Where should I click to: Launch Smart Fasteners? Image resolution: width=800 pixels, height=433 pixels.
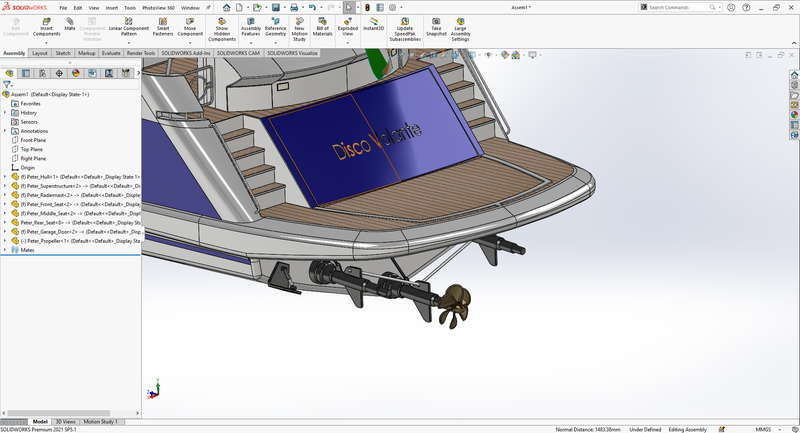coord(163,27)
